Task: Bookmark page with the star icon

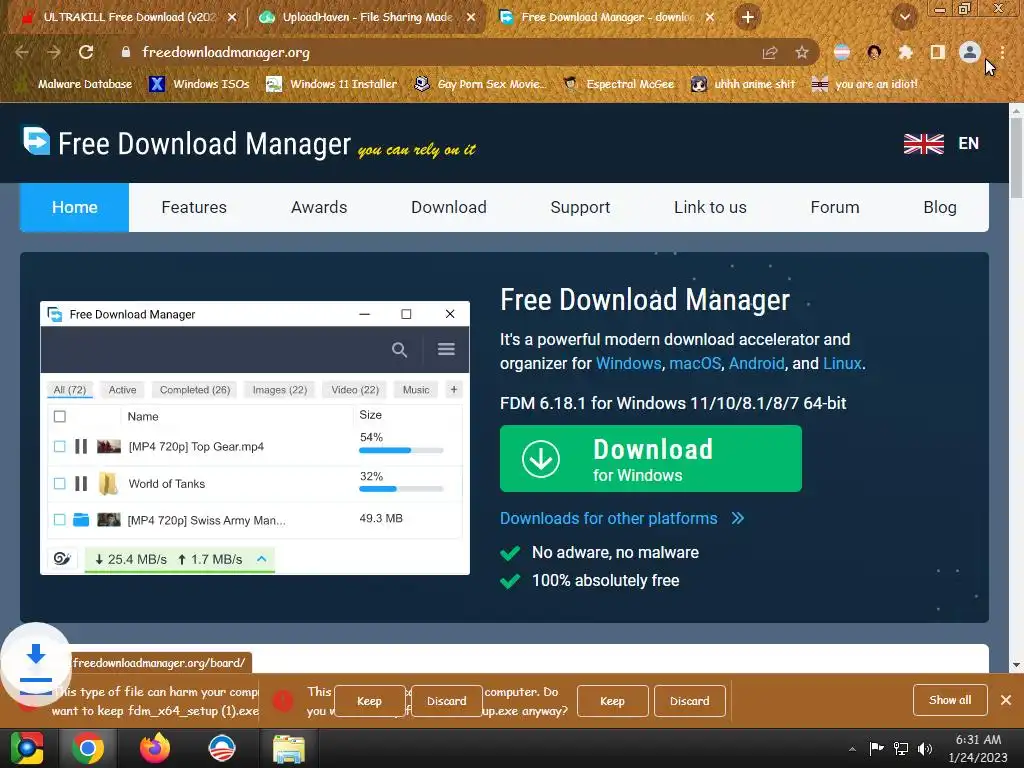Action: (x=802, y=52)
